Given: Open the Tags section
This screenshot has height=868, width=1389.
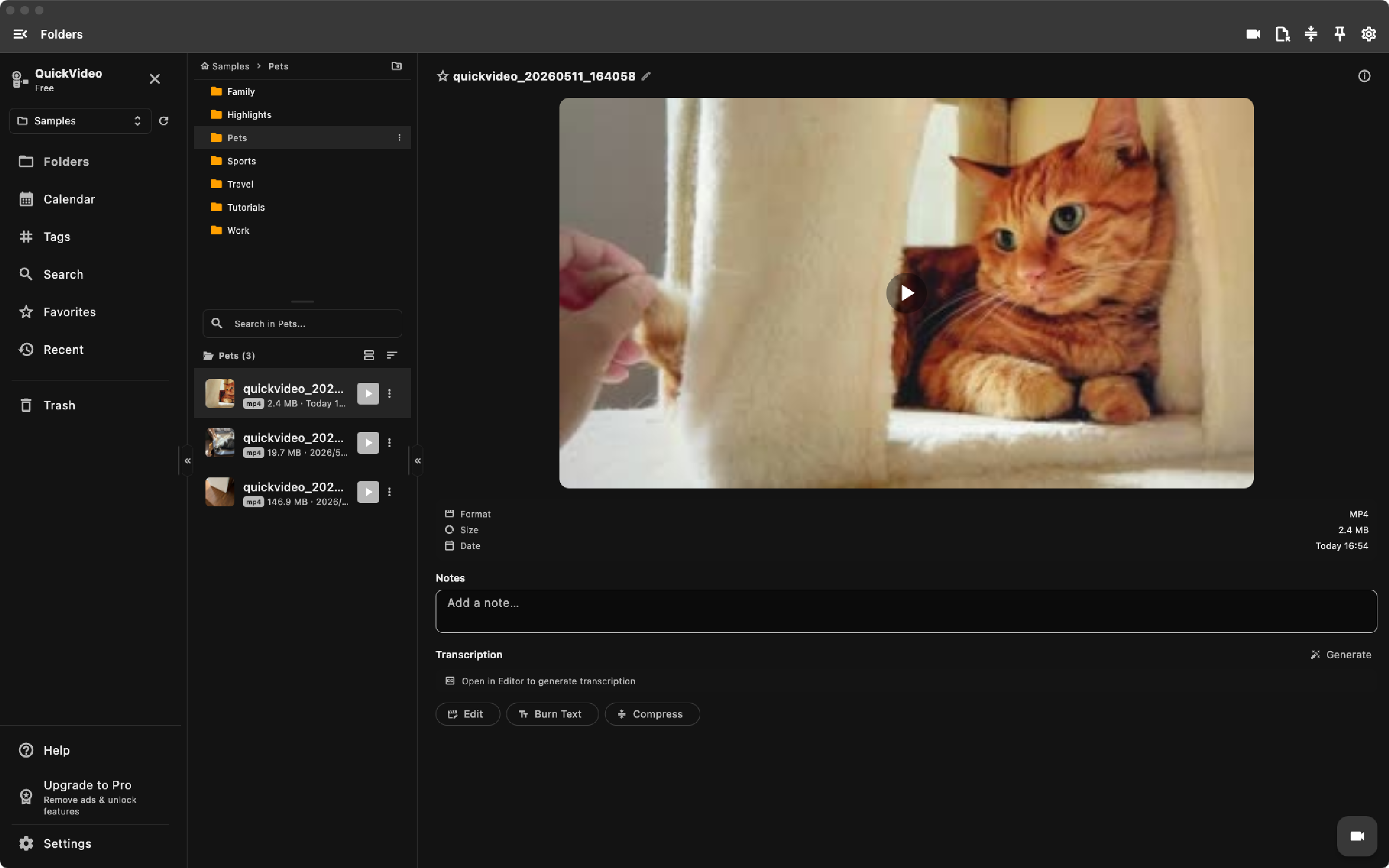Looking at the screenshot, I should pos(91,237).
